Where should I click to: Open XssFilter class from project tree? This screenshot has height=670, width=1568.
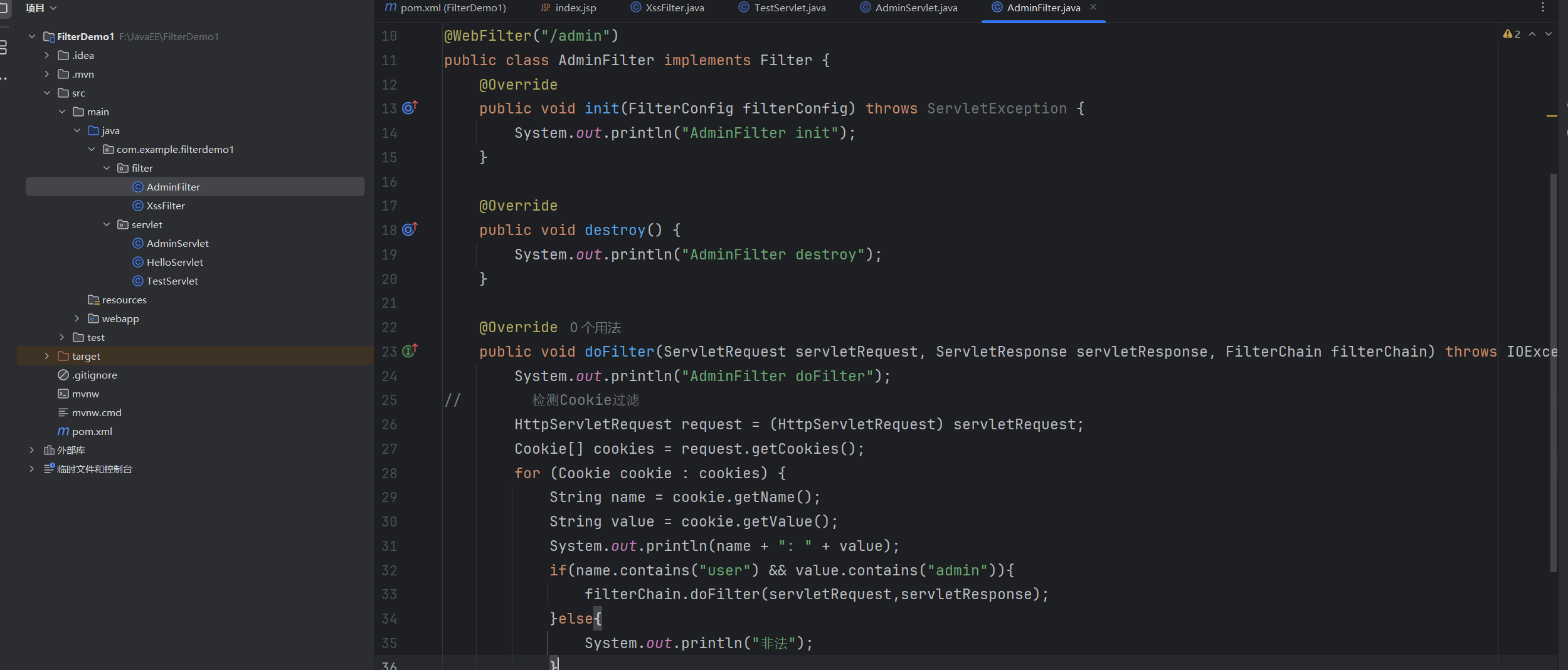(166, 206)
